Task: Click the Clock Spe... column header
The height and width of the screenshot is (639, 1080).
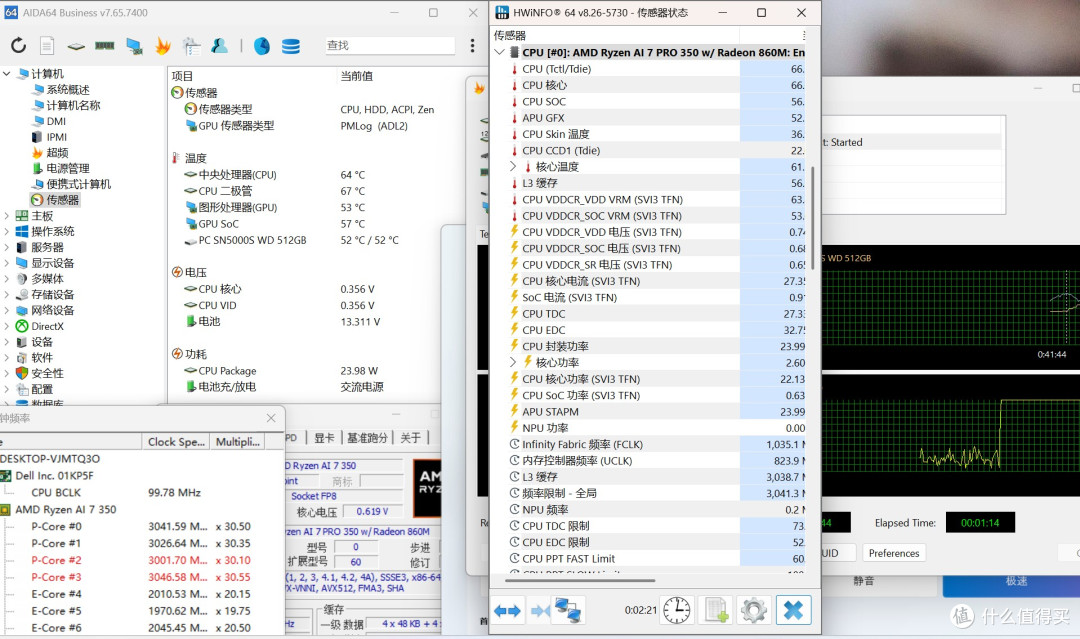Action: [176, 442]
